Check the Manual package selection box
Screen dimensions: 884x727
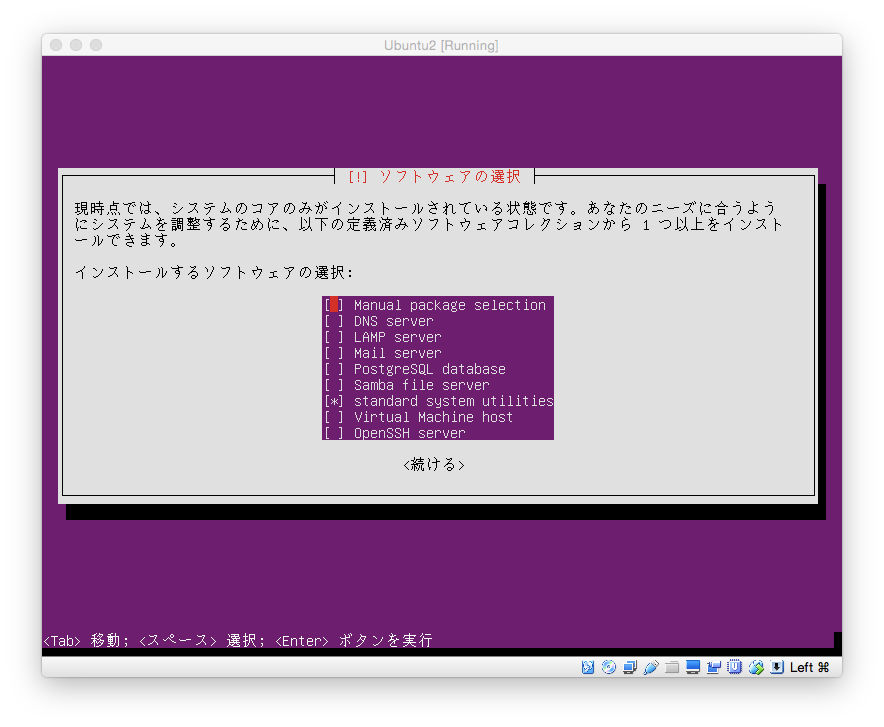point(334,305)
